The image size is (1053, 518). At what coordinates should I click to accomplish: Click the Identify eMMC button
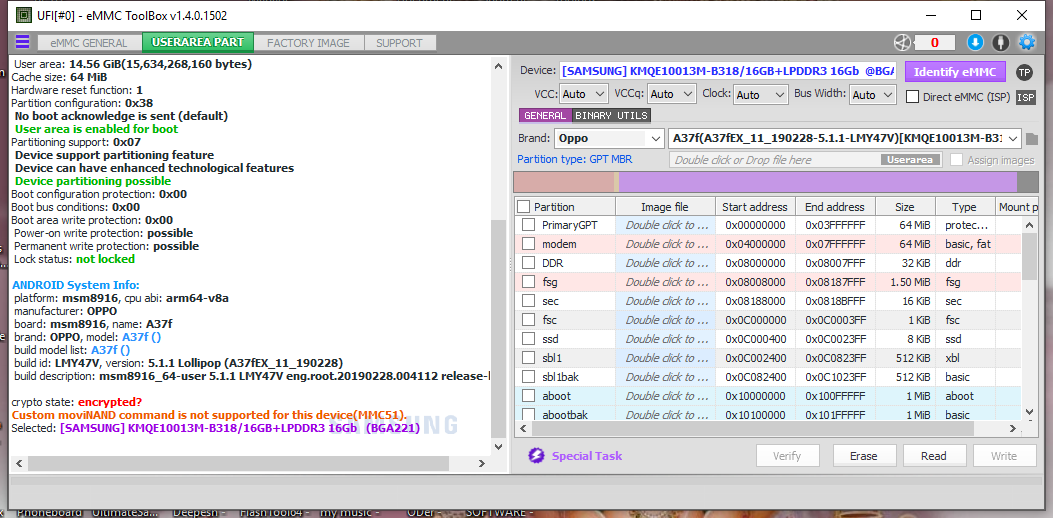click(955, 72)
